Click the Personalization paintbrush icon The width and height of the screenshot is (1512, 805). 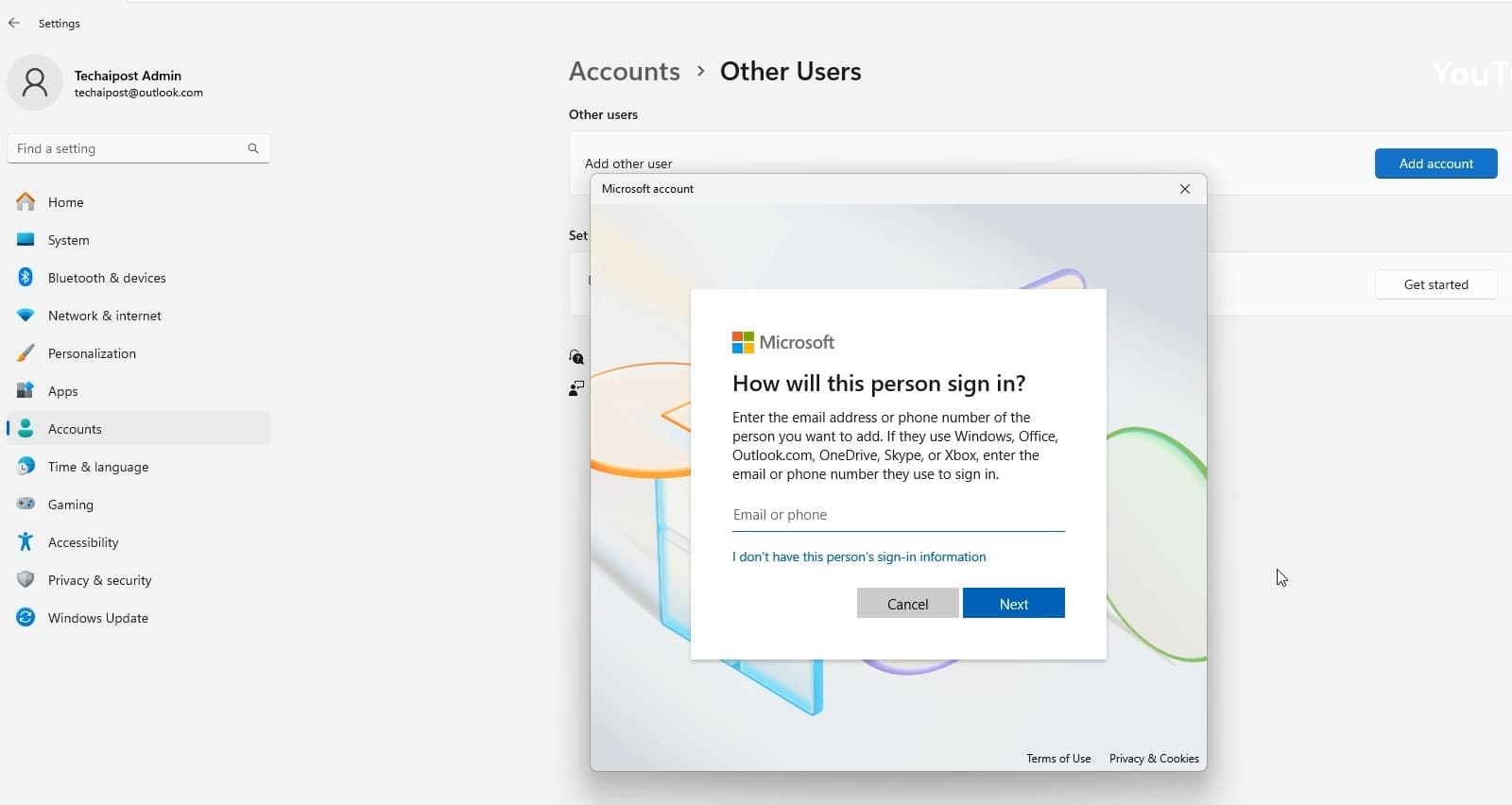pos(26,352)
